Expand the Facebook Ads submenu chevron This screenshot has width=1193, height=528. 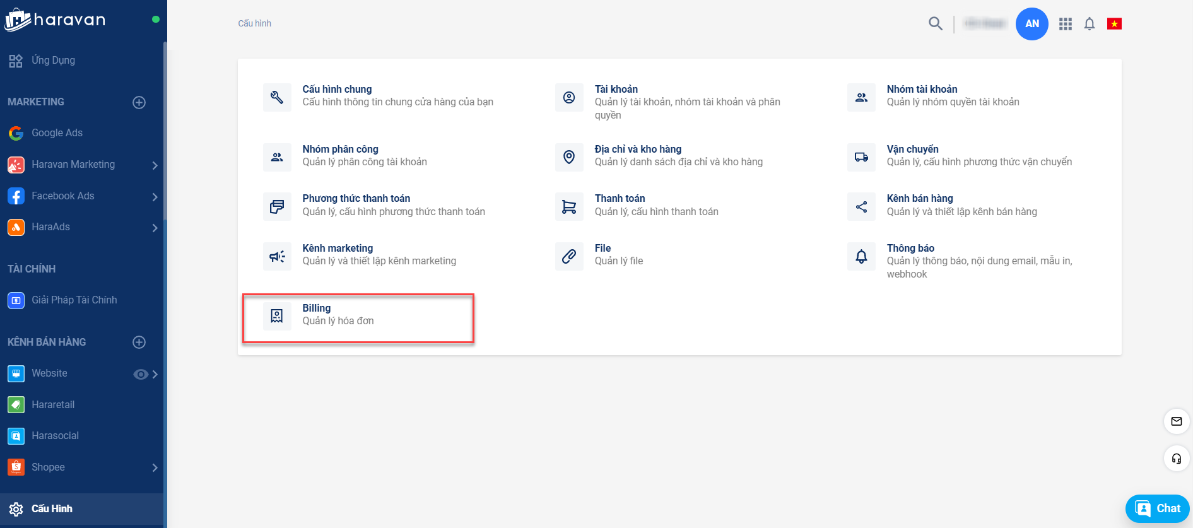[155, 197]
